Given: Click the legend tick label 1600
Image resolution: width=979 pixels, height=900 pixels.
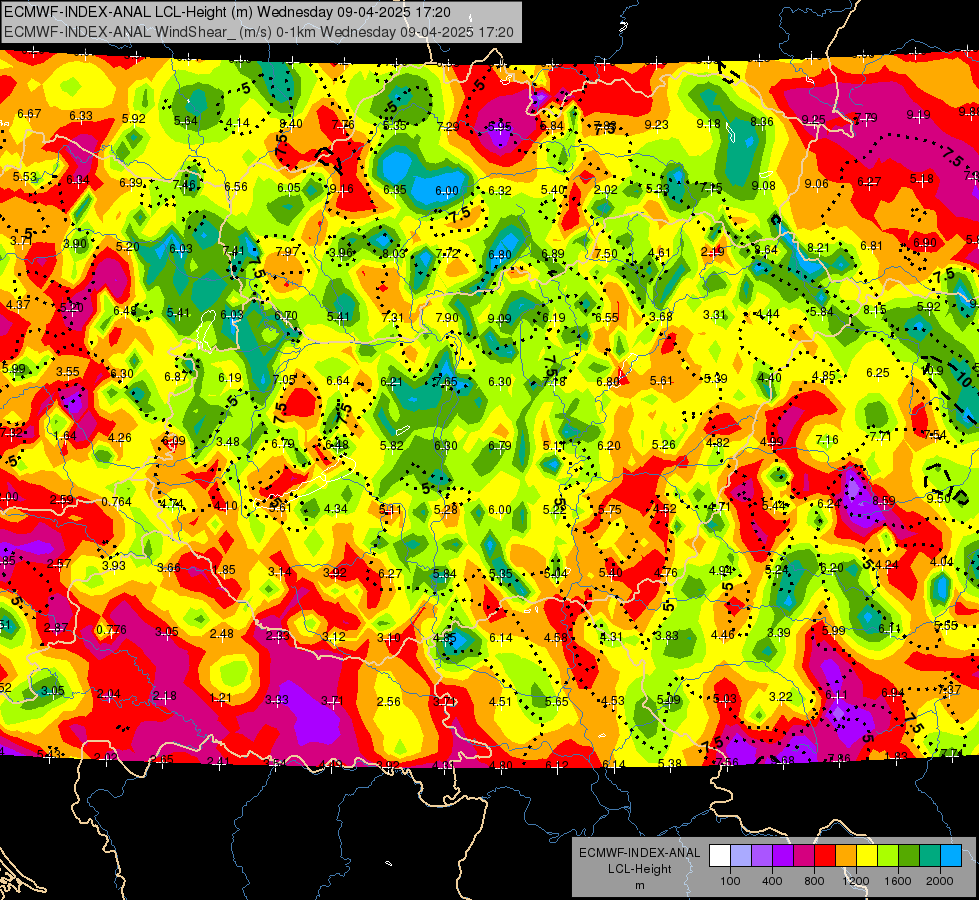Looking at the screenshot, I should (x=897, y=881).
